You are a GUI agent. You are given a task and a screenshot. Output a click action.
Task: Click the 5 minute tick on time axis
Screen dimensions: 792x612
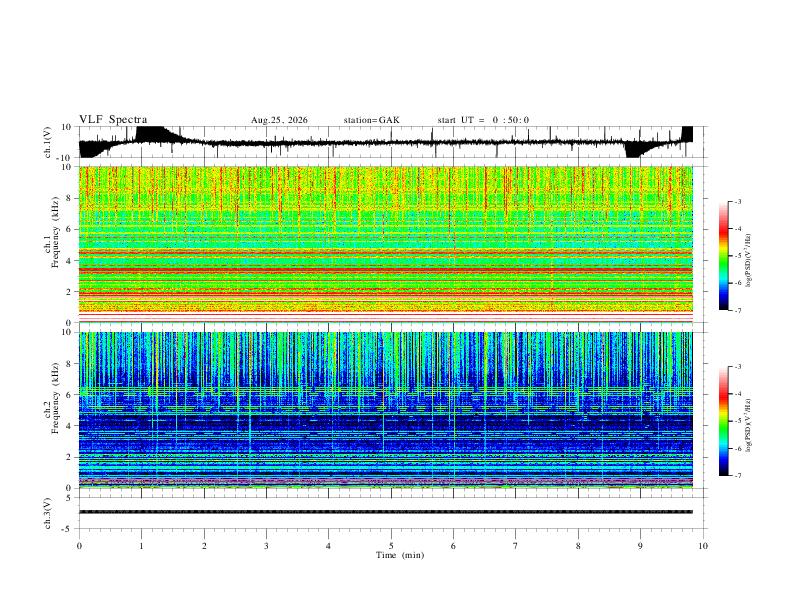(x=391, y=546)
